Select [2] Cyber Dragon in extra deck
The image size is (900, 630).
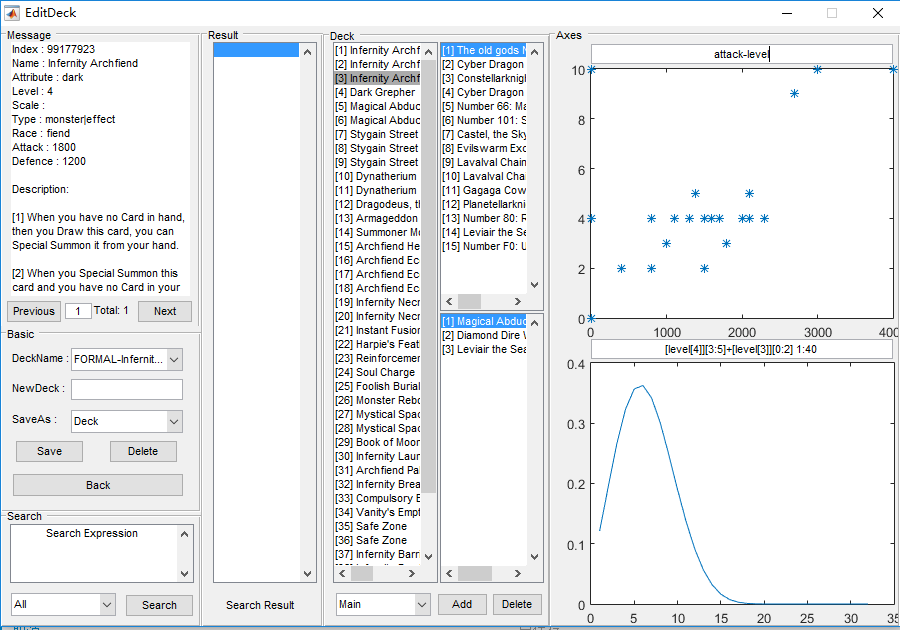484,64
